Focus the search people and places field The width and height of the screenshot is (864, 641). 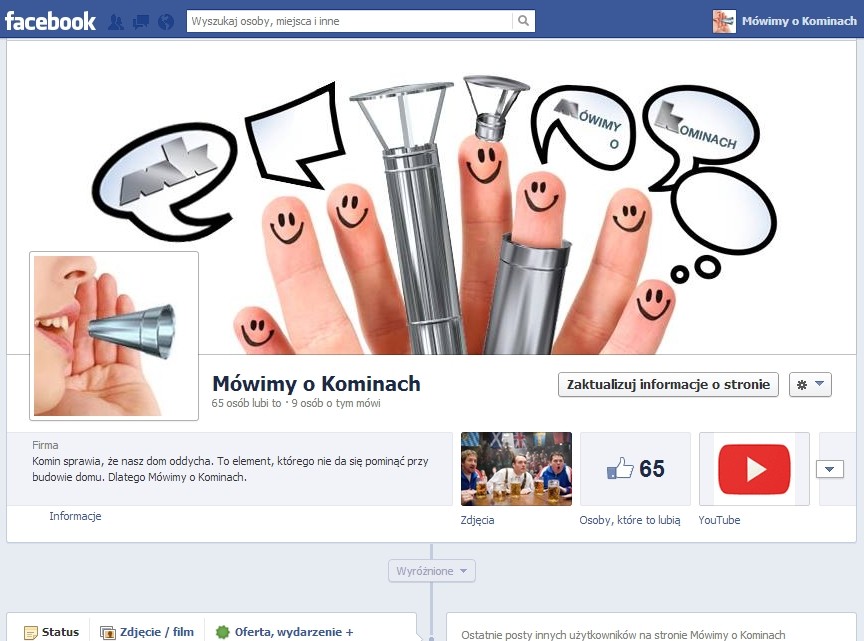coord(350,21)
